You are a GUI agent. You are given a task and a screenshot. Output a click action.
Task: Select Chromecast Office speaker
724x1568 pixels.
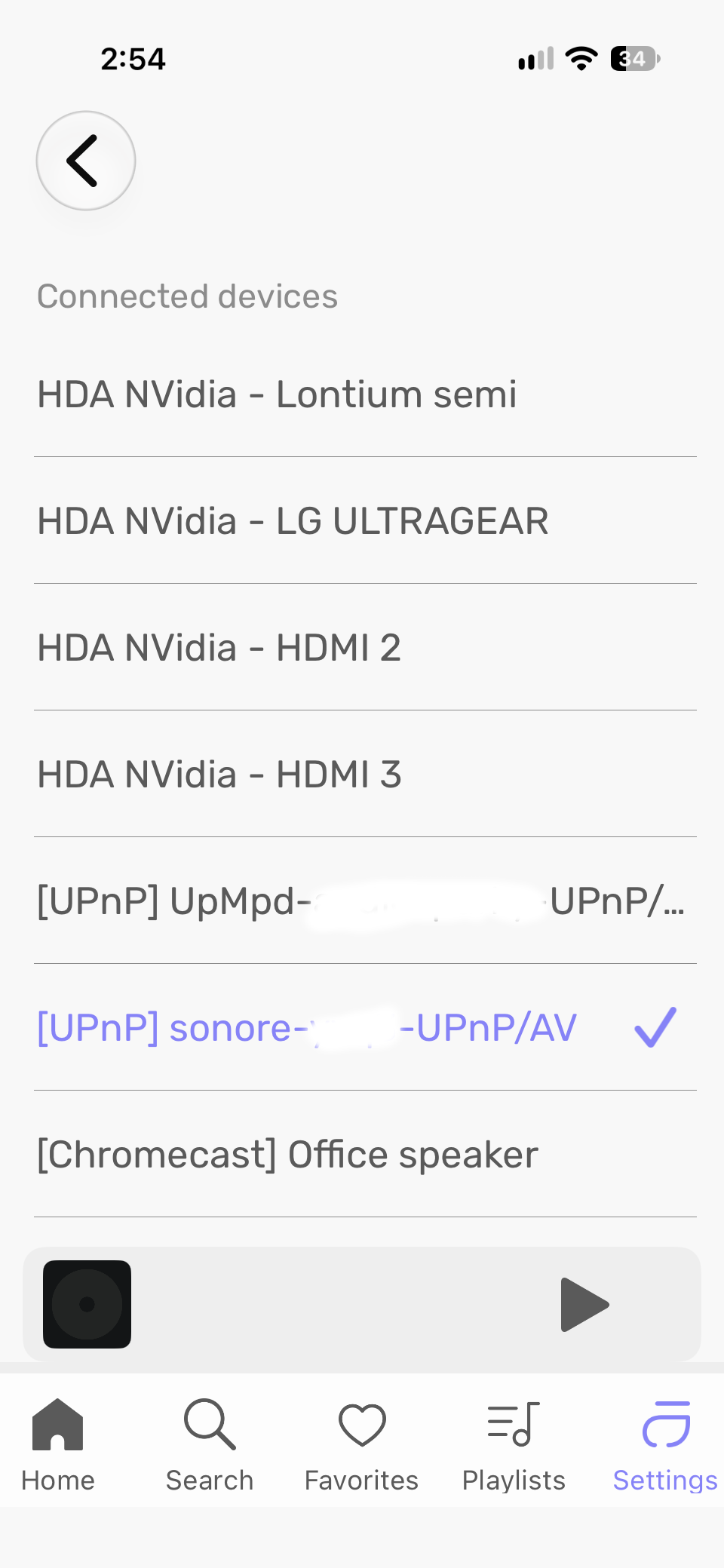(x=365, y=1155)
